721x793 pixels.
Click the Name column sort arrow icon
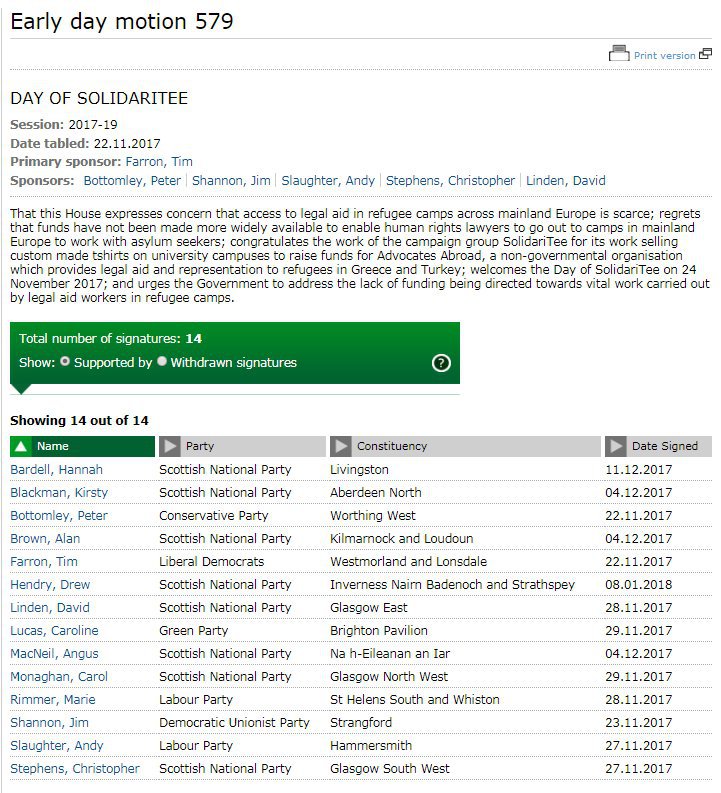click(x=22, y=446)
